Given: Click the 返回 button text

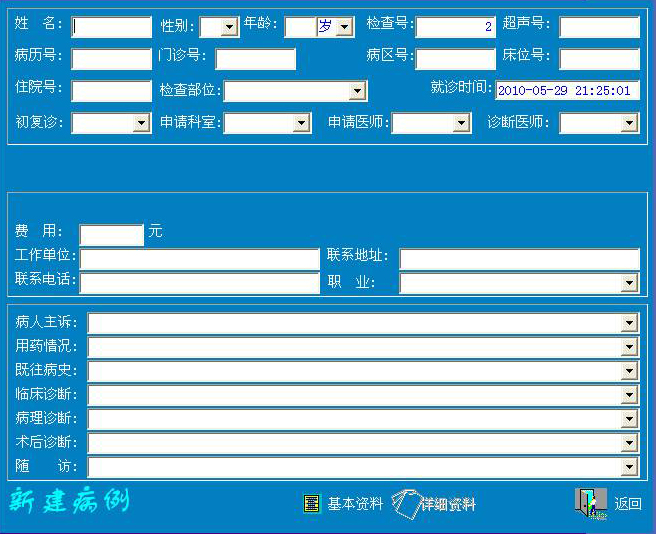Looking at the screenshot, I should click(x=628, y=504).
